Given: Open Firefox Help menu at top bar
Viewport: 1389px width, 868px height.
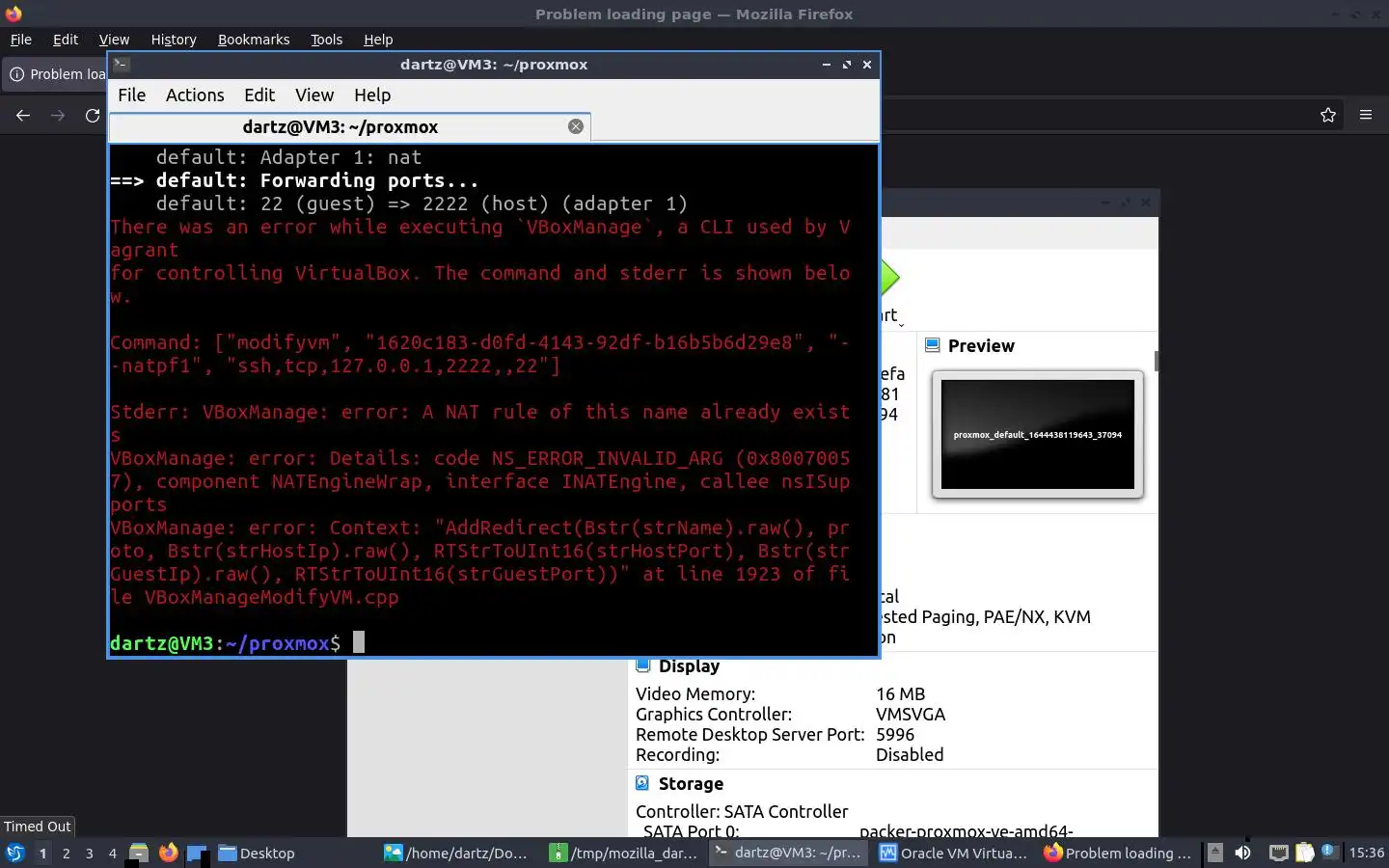Looking at the screenshot, I should 378,40.
